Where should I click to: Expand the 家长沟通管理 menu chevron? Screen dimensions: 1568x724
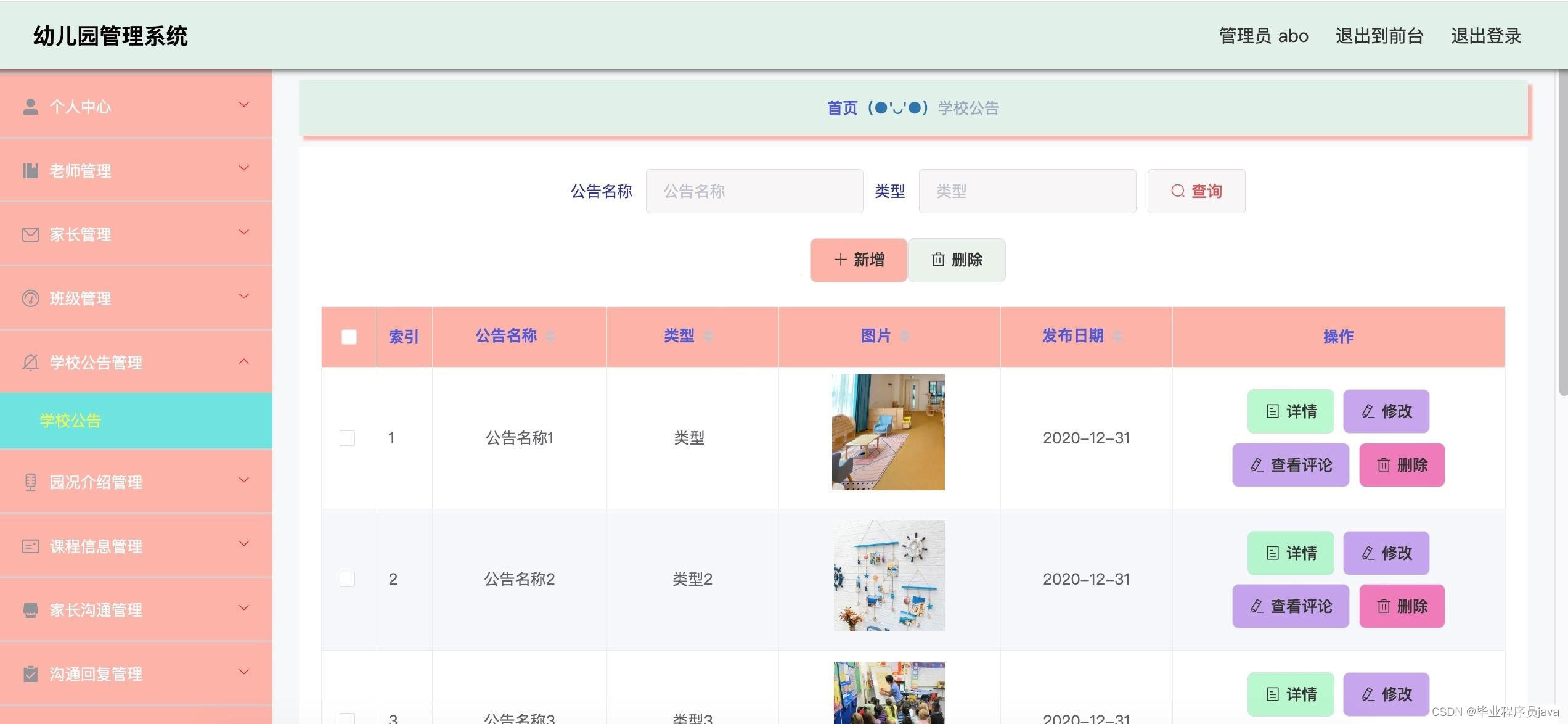point(244,608)
